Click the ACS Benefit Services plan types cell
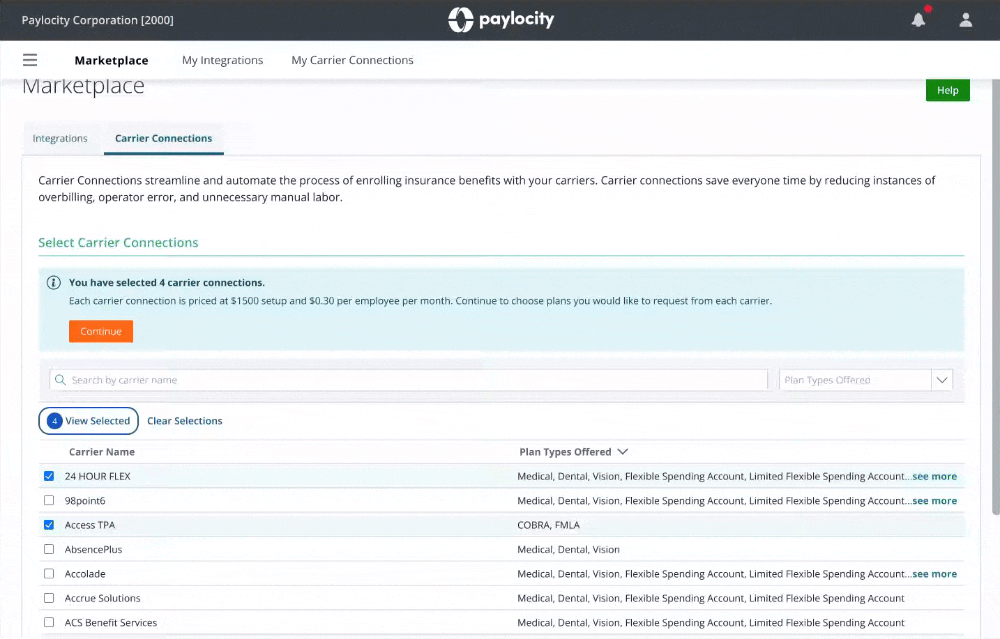This screenshot has width=1000, height=639. point(710,622)
